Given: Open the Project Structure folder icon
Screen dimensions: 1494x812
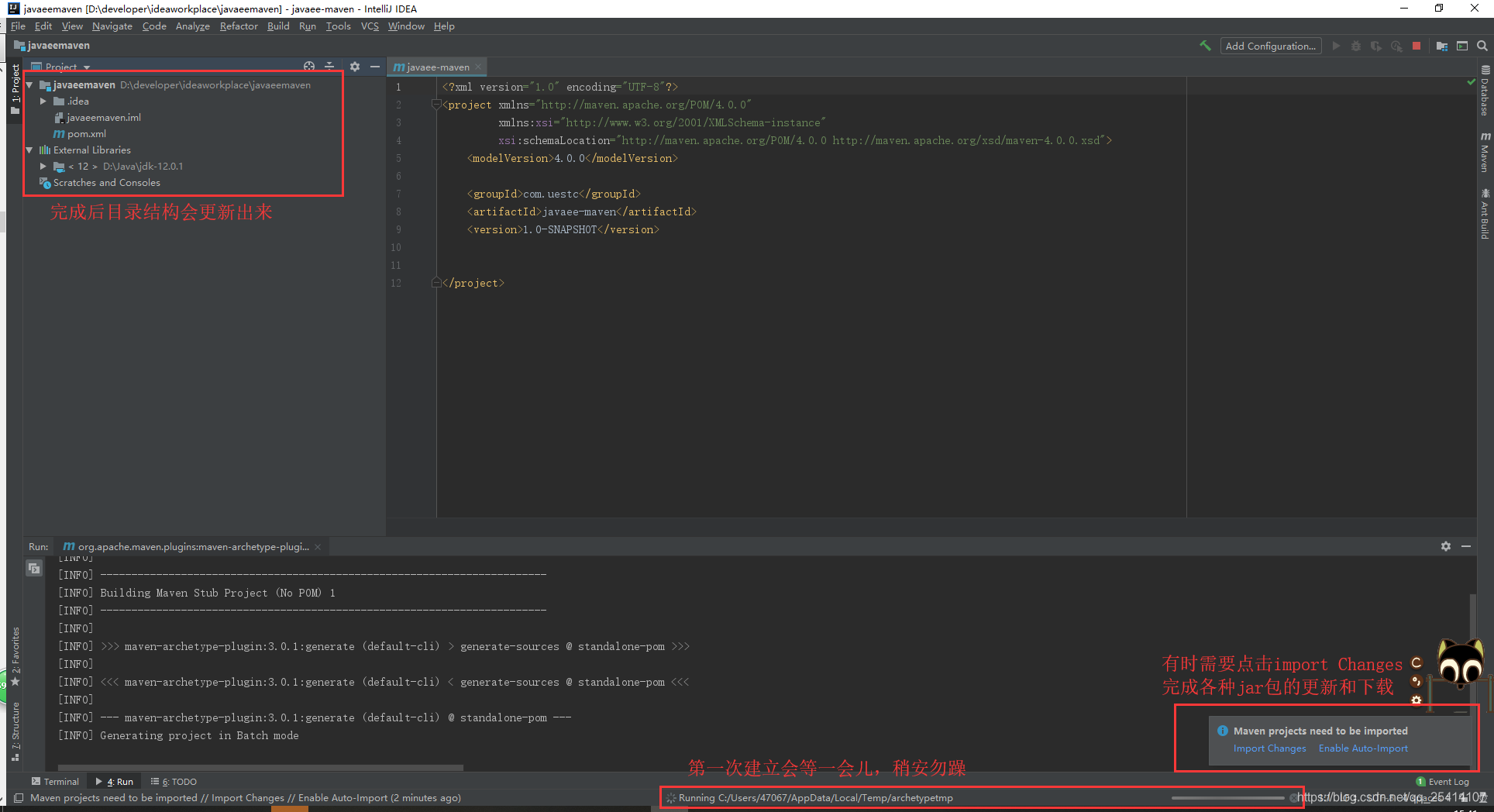Looking at the screenshot, I should (1442, 46).
